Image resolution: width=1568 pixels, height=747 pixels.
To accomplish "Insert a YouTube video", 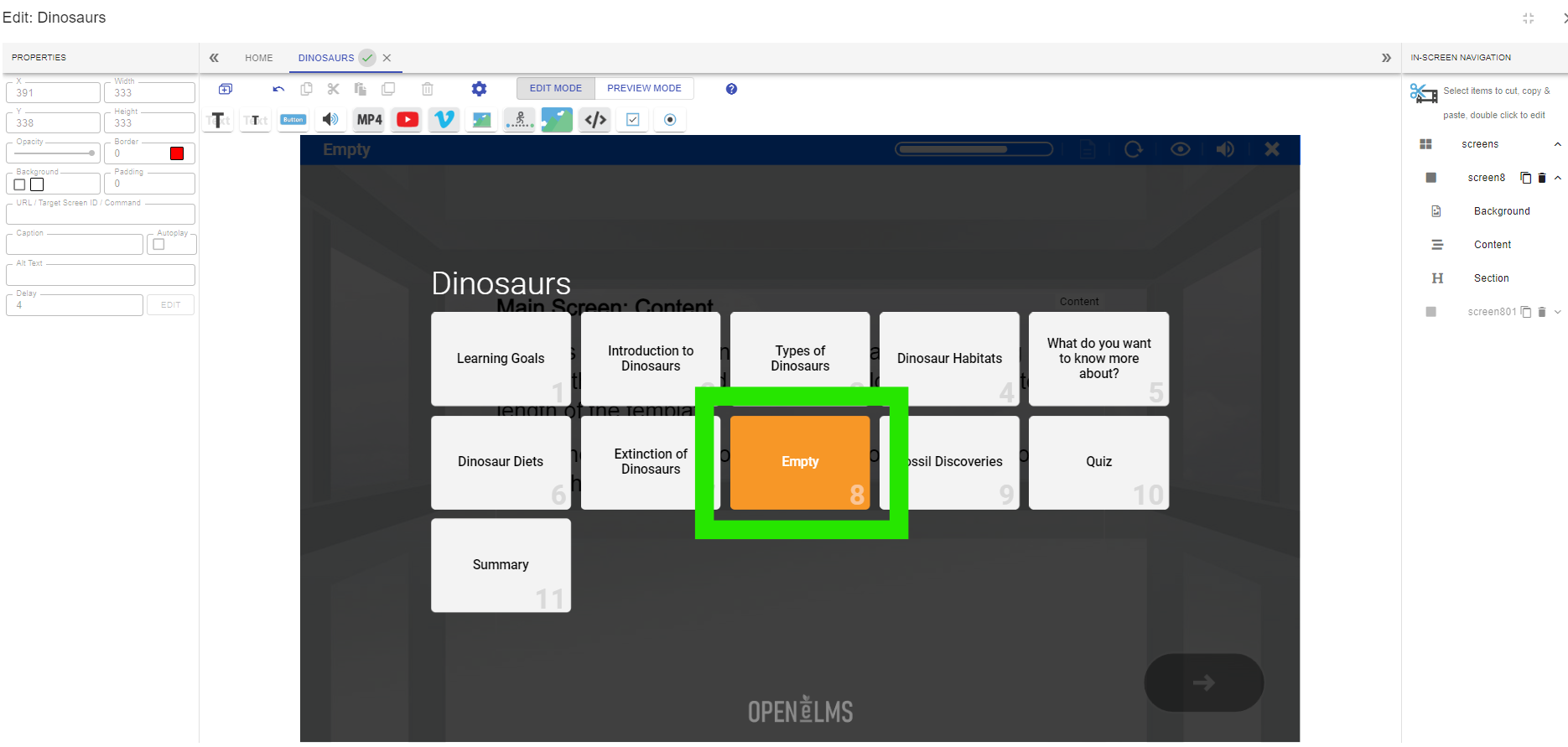I will [x=408, y=120].
